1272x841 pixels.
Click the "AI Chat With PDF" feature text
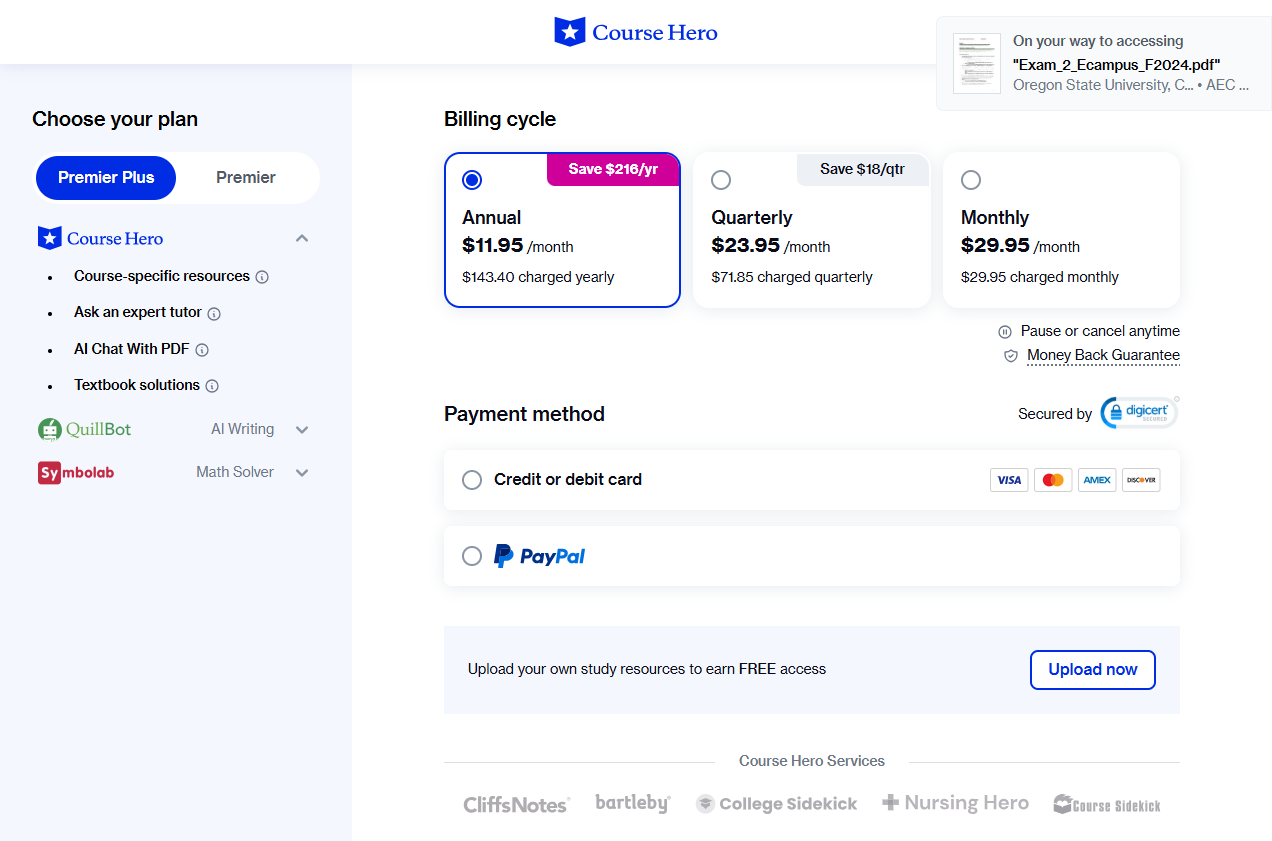point(132,349)
